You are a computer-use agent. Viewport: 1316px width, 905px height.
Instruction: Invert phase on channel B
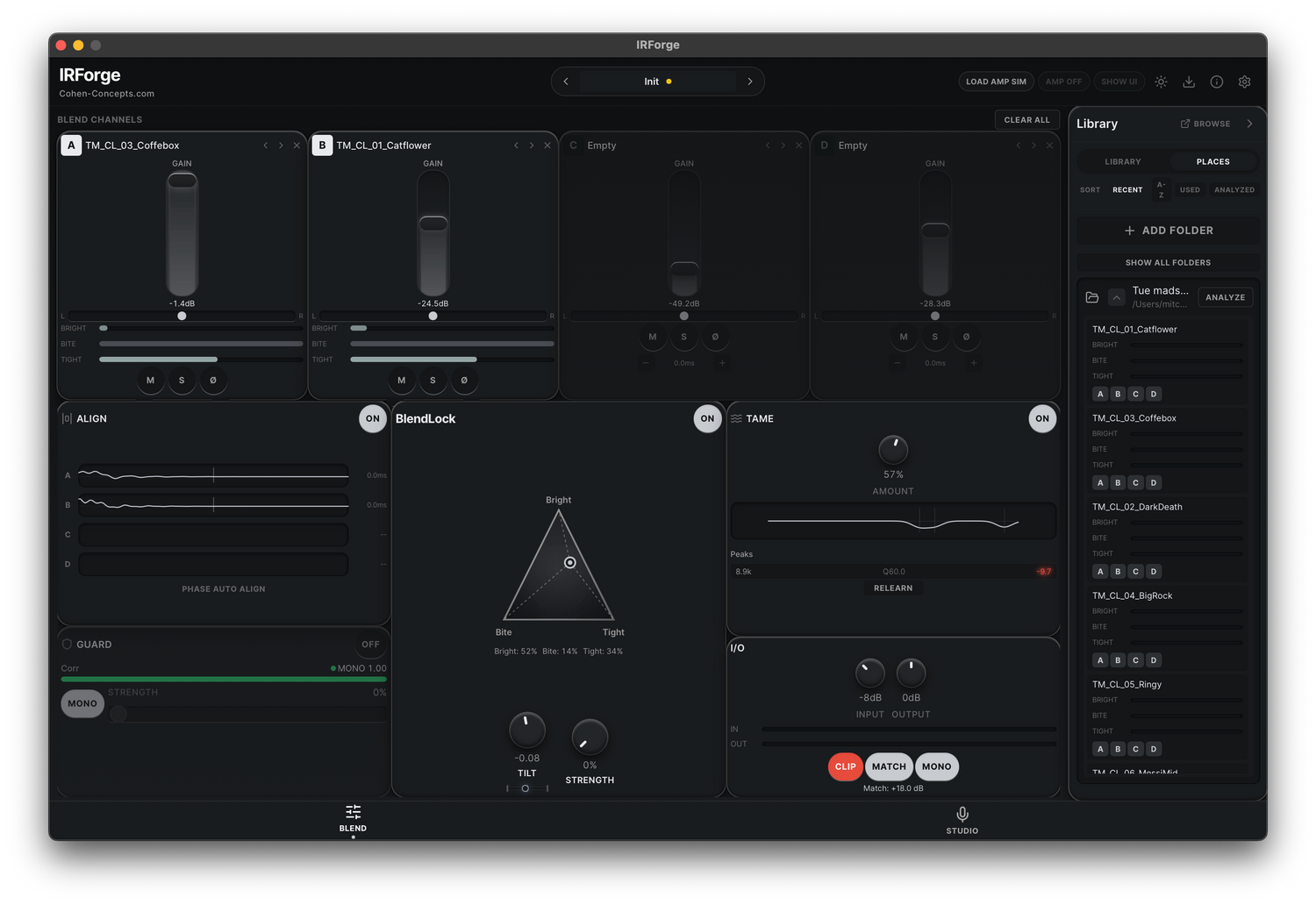click(464, 381)
